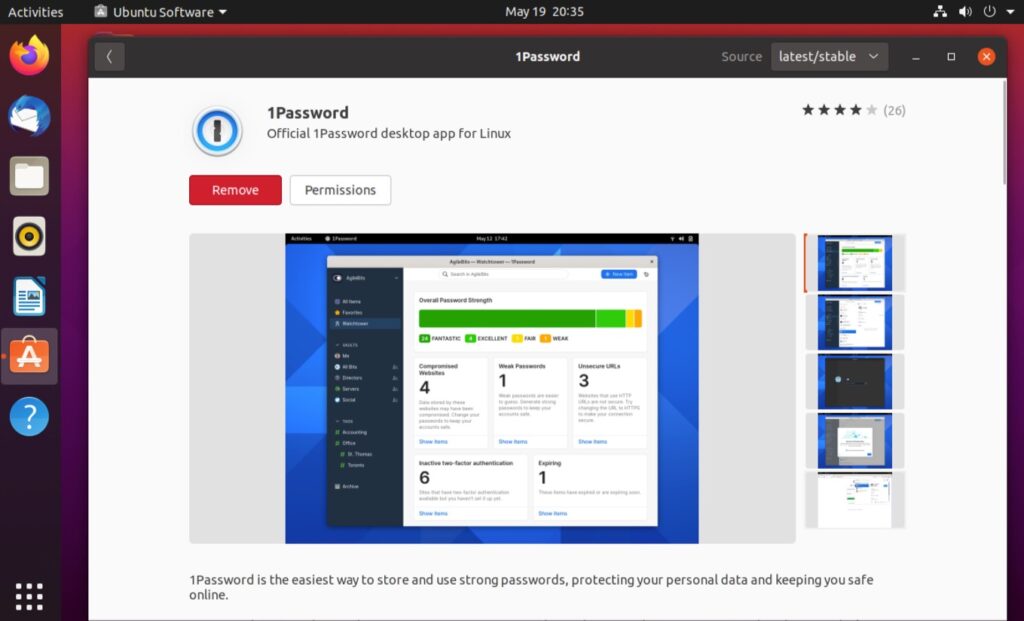Select the second screenshot thumbnail
1024x621 pixels.
855,322
